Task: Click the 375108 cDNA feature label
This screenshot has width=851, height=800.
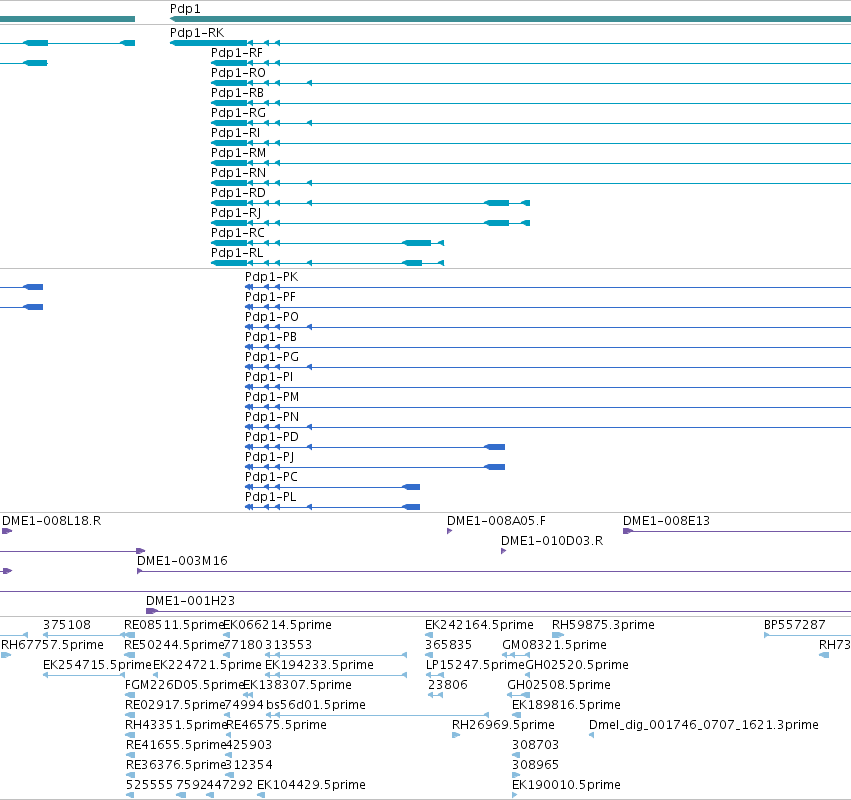Action: tap(67, 625)
